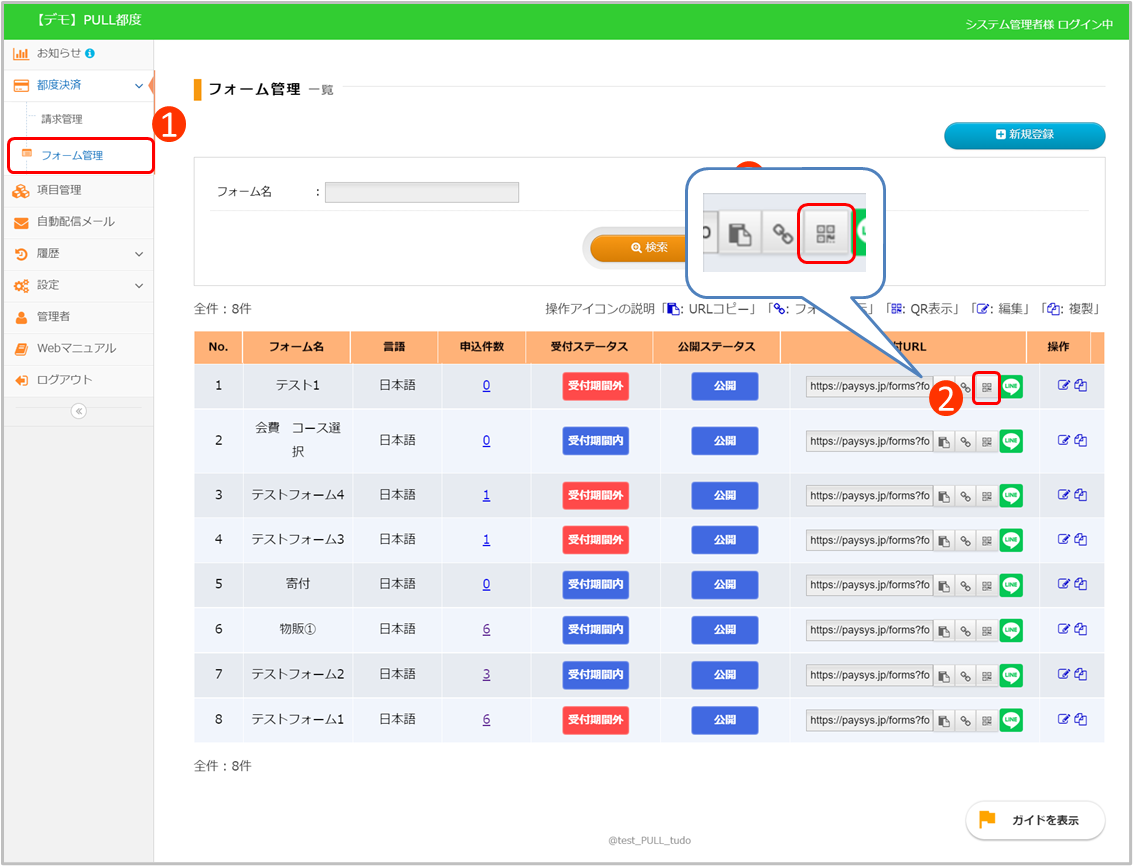Click LINE share icon for 寄付 row
Image resolution: width=1133 pixels, height=866 pixels.
click(x=1011, y=585)
